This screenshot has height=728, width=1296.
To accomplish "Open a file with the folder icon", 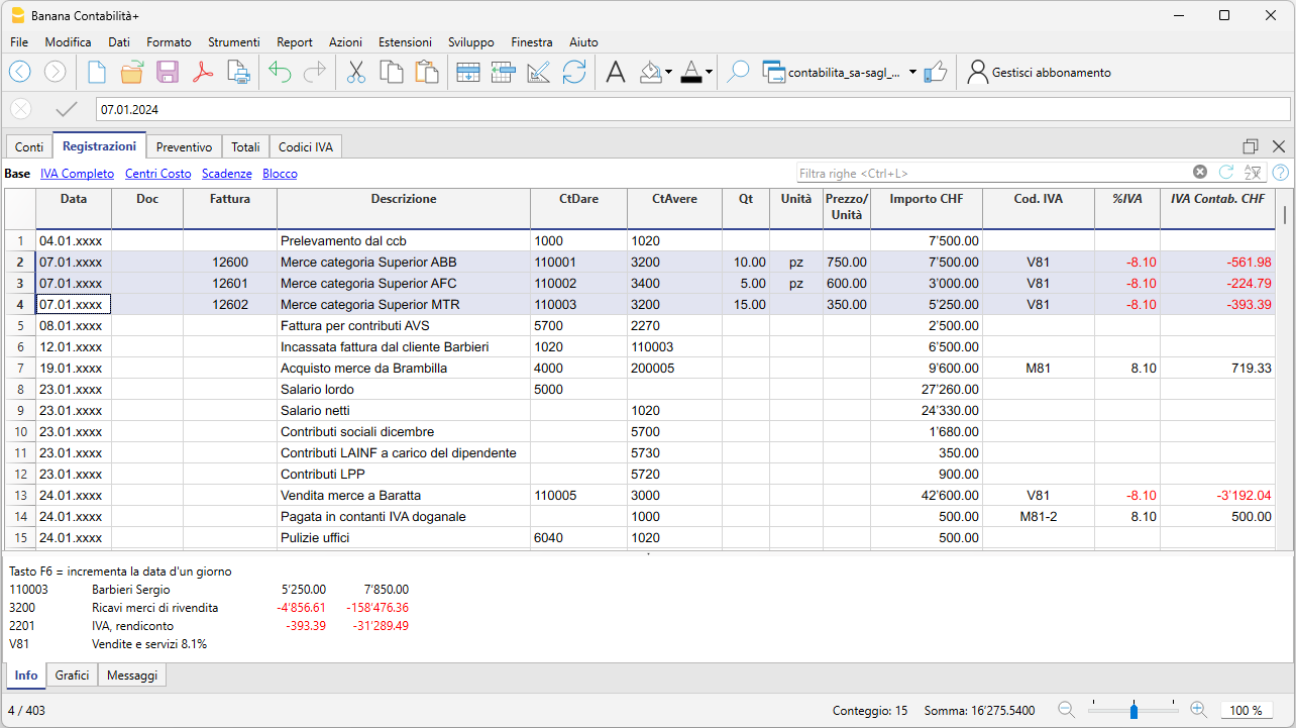I will (132, 72).
